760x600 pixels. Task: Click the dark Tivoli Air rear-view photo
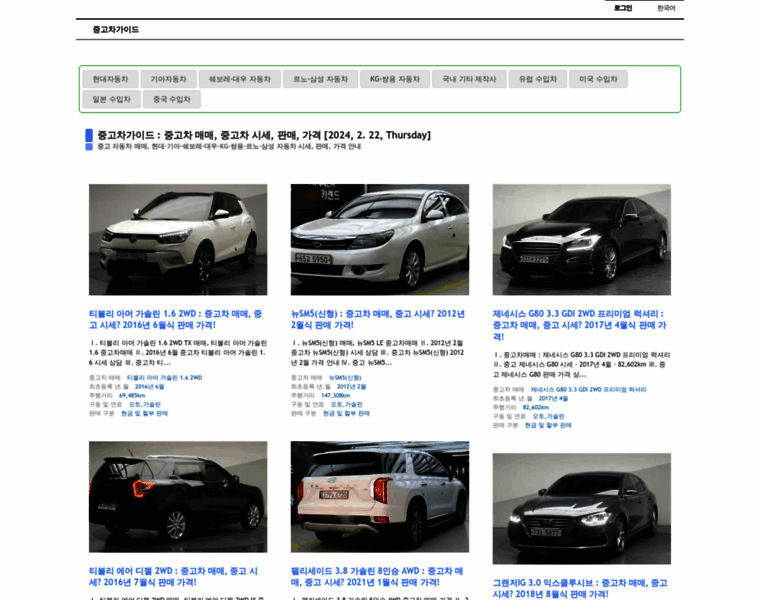point(178,497)
